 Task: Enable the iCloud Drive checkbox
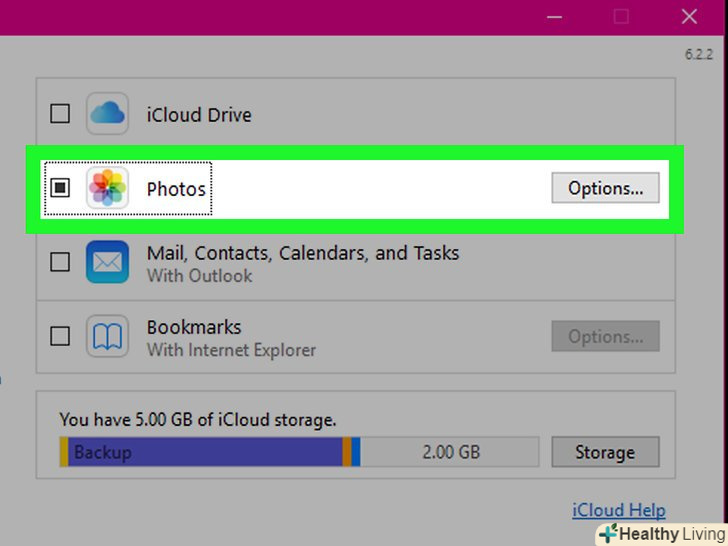coord(60,114)
